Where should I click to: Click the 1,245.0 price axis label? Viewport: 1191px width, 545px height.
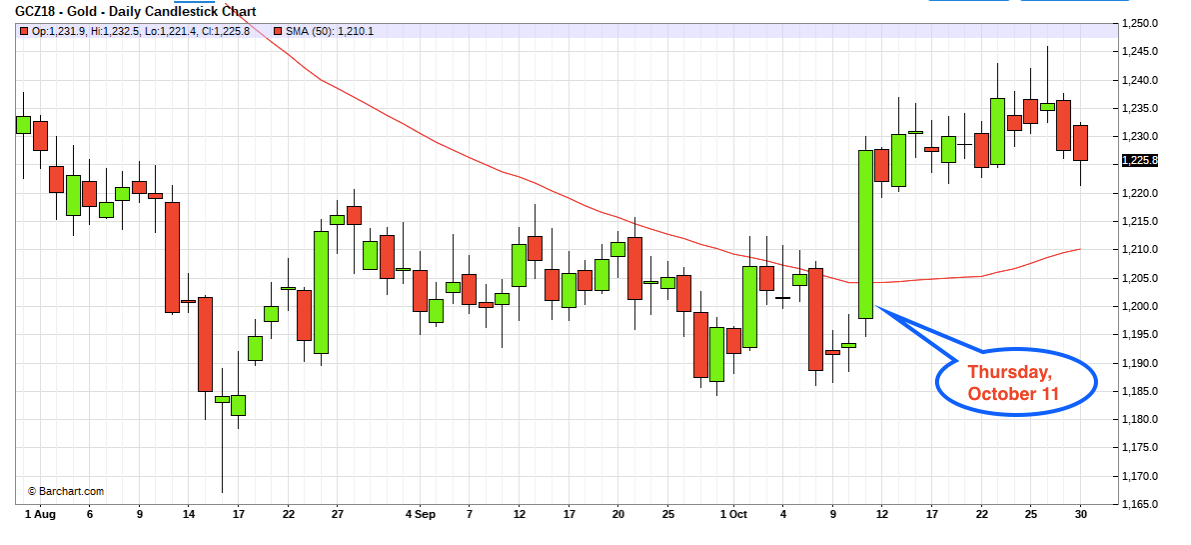(1140, 52)
